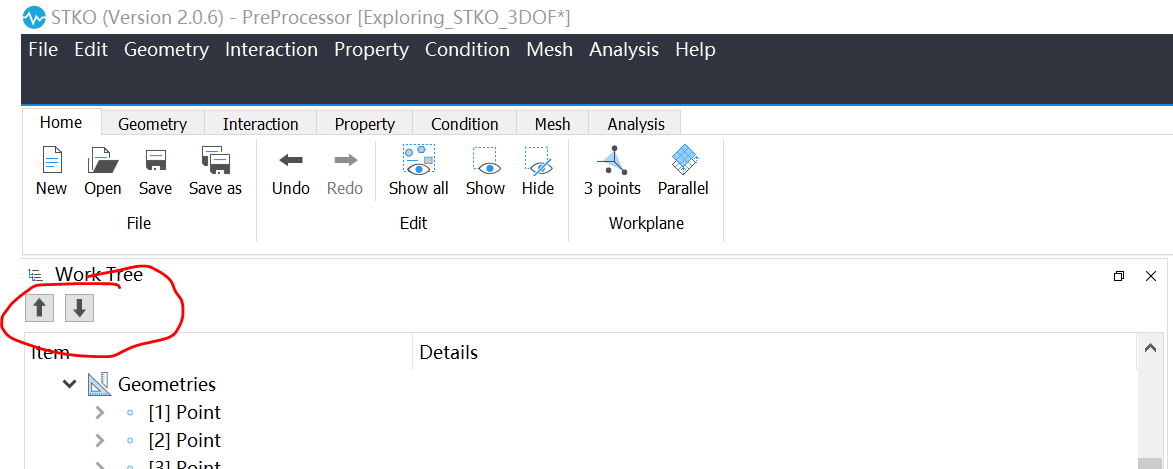This screenshot has width=1173, height=469.
Task: Open the Help menu
Action: tap(695, 49)
